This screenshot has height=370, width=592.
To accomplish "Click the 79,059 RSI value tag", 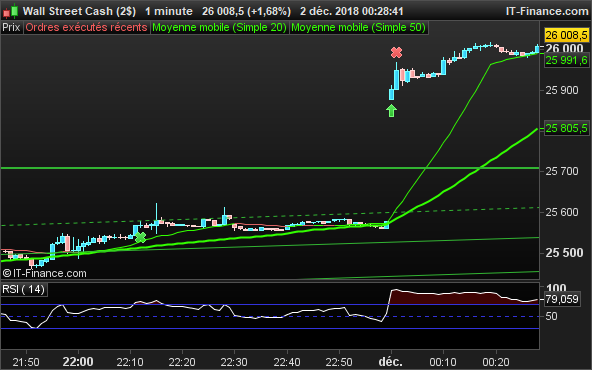I will (562, 299).
